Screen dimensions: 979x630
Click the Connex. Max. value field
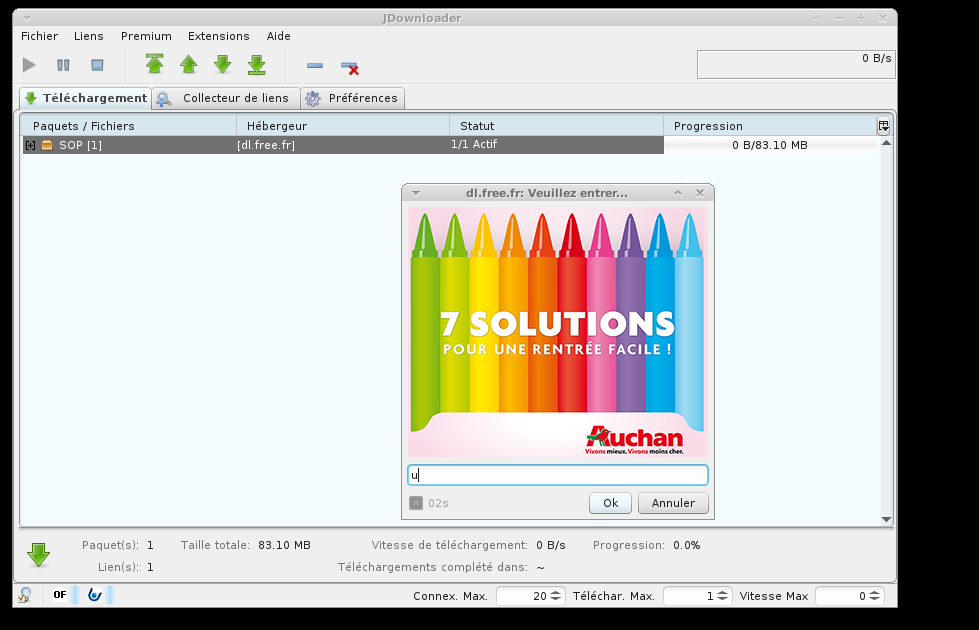pos(523,596)
